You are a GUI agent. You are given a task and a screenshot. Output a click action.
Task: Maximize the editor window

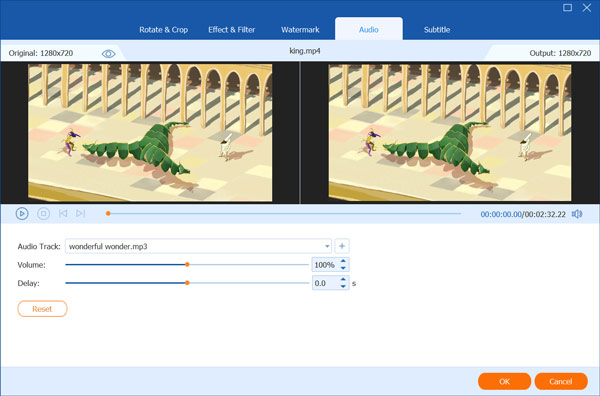tap(567, 8)
